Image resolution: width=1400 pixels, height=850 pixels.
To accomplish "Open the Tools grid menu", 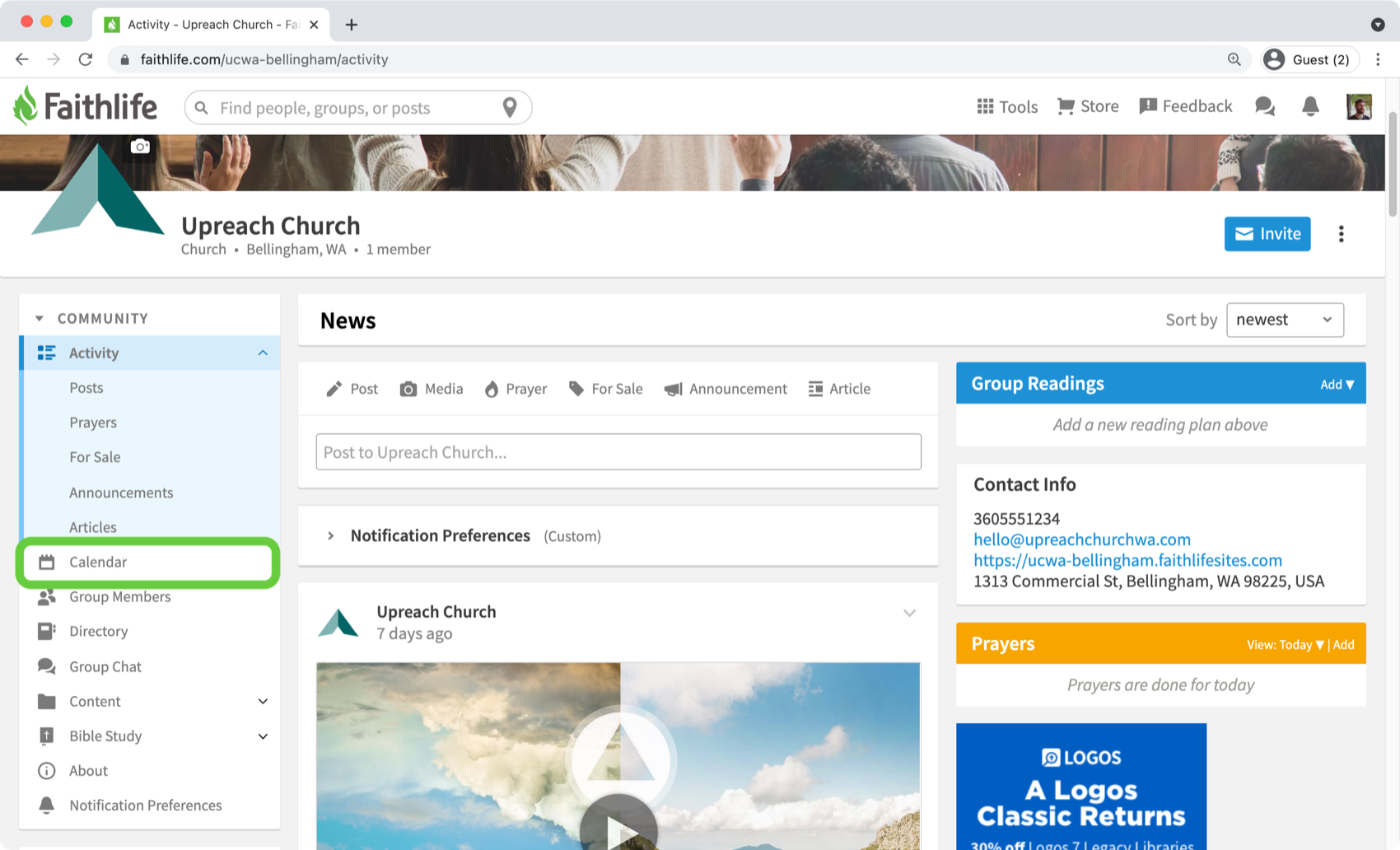I will [1007, 106].
